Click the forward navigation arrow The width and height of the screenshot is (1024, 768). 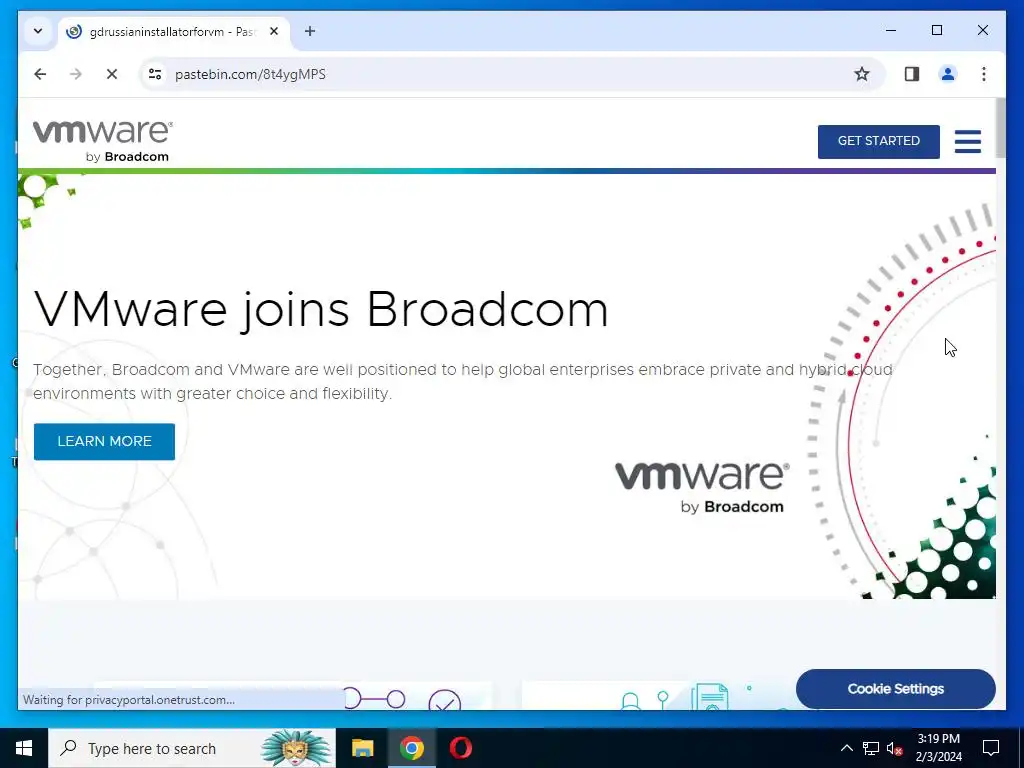coord(76,74)
